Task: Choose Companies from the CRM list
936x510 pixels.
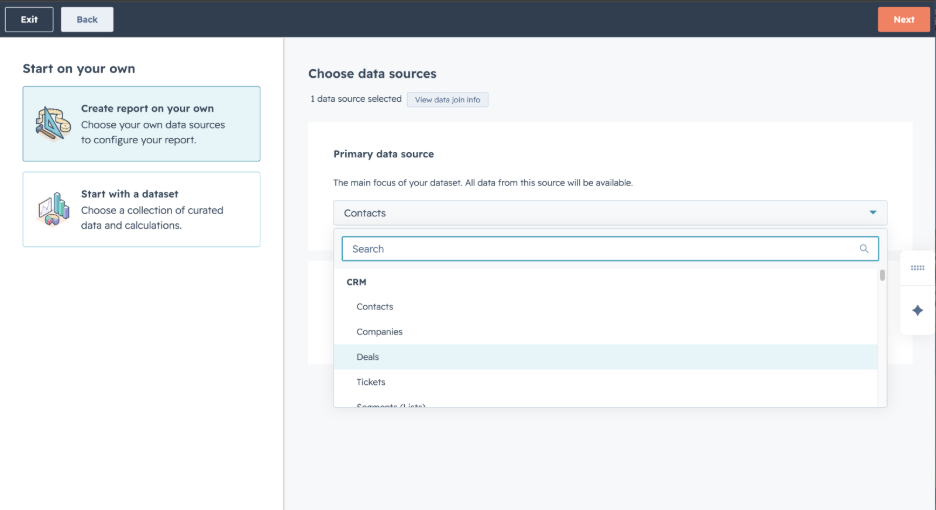Action: [x=605, y=331]
